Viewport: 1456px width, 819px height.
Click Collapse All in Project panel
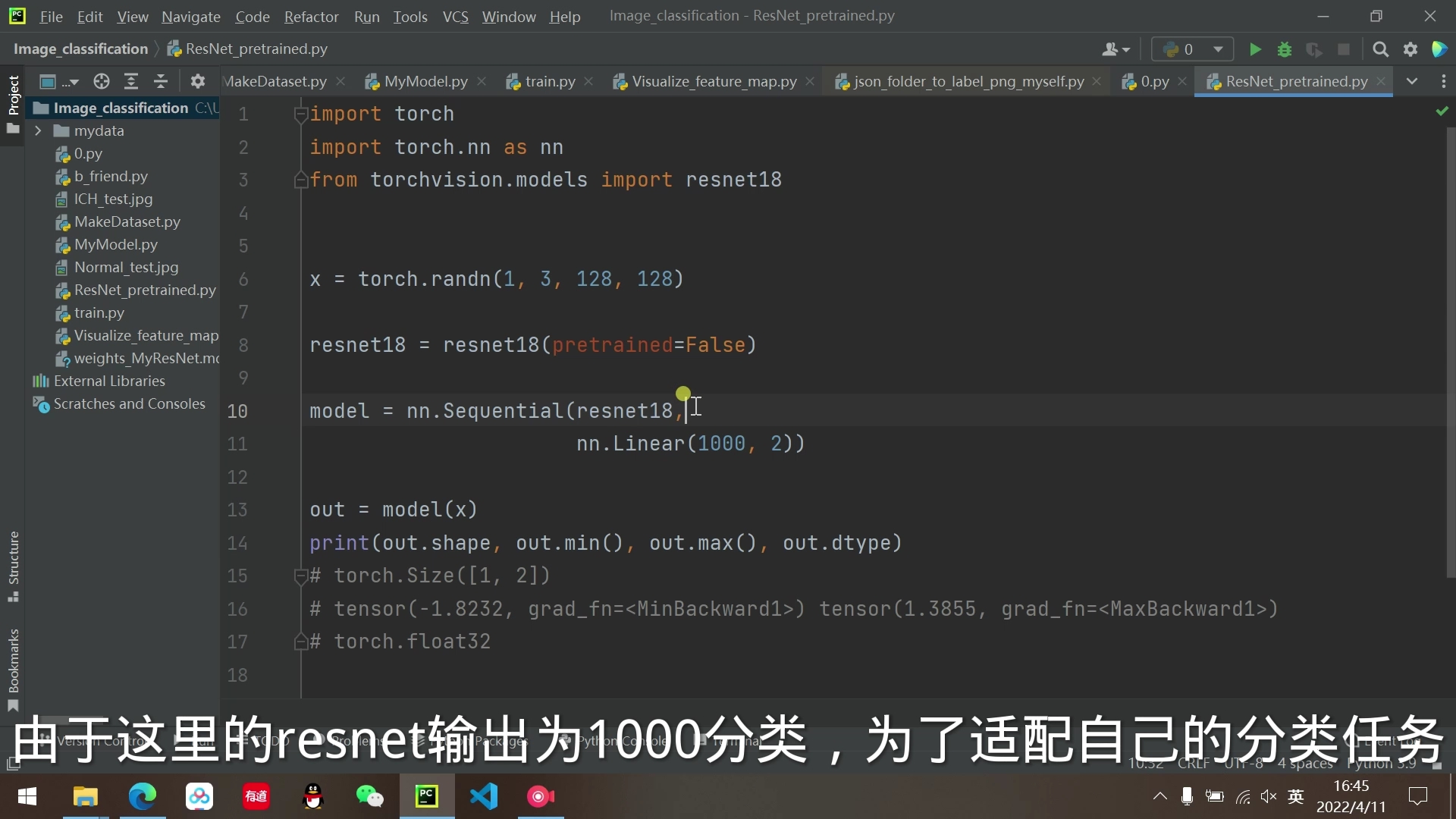pos(161,82)
